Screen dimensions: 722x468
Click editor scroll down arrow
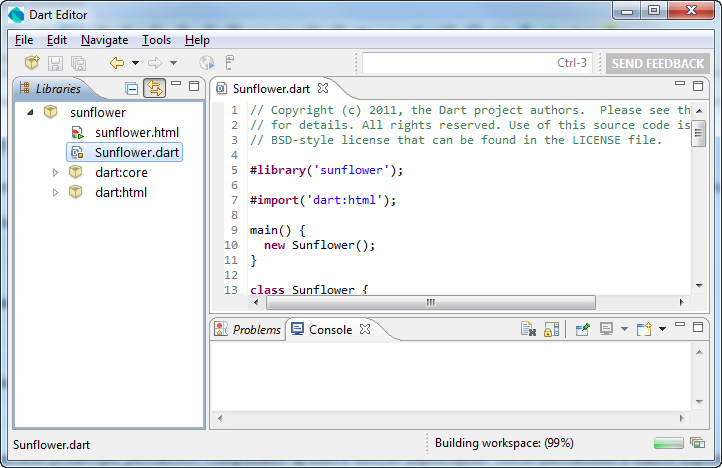[x=699, y=286]
